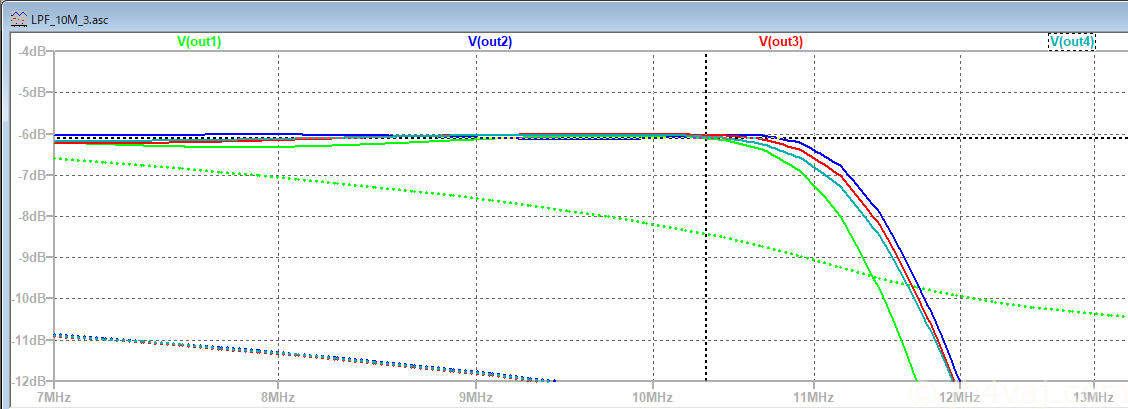The height and width of the screenshot is (409, 1128).
Task: Click the LPF_10M_3.asc window icon
Action: [19, 19]
